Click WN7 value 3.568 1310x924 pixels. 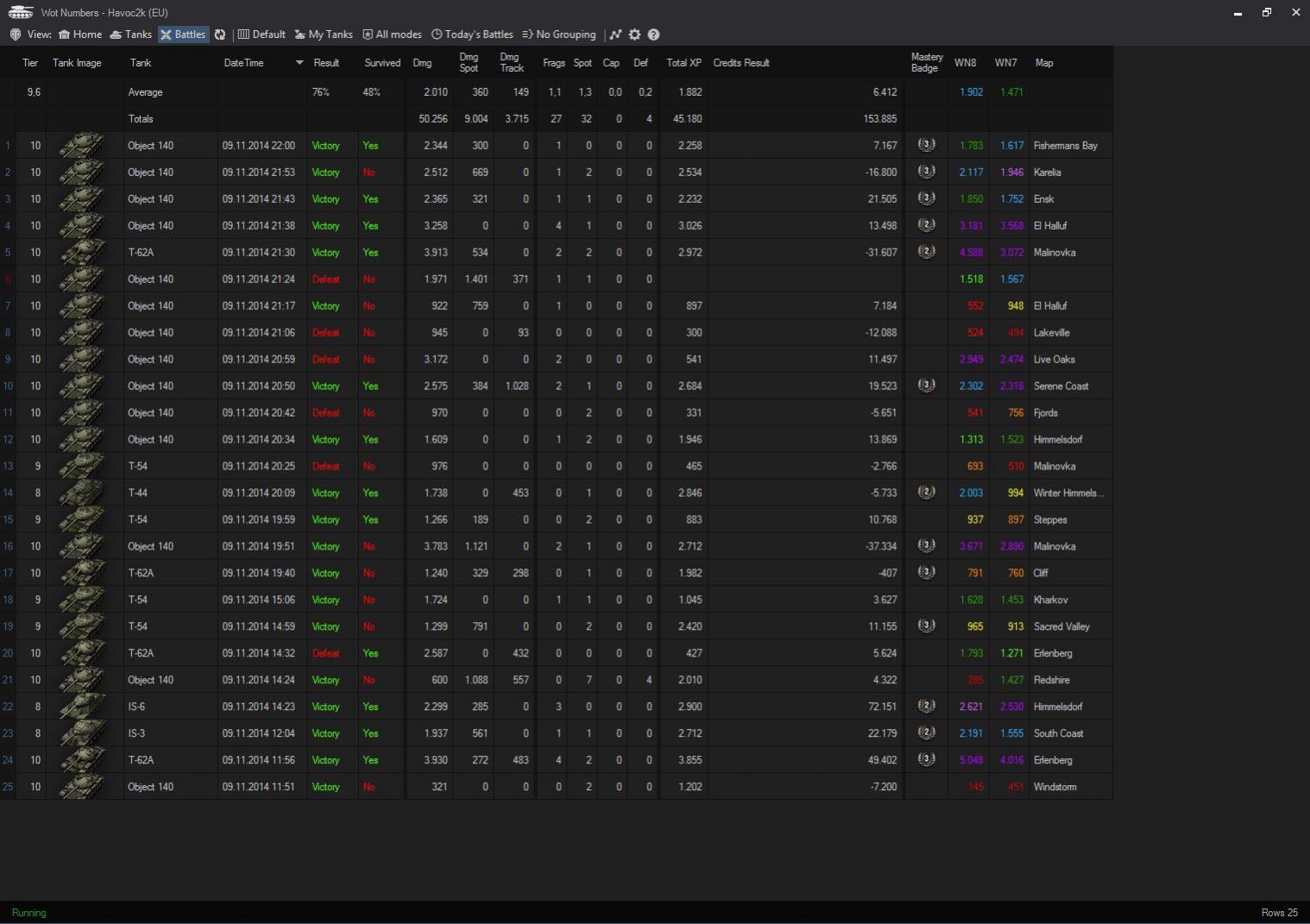coord(1011,225)
